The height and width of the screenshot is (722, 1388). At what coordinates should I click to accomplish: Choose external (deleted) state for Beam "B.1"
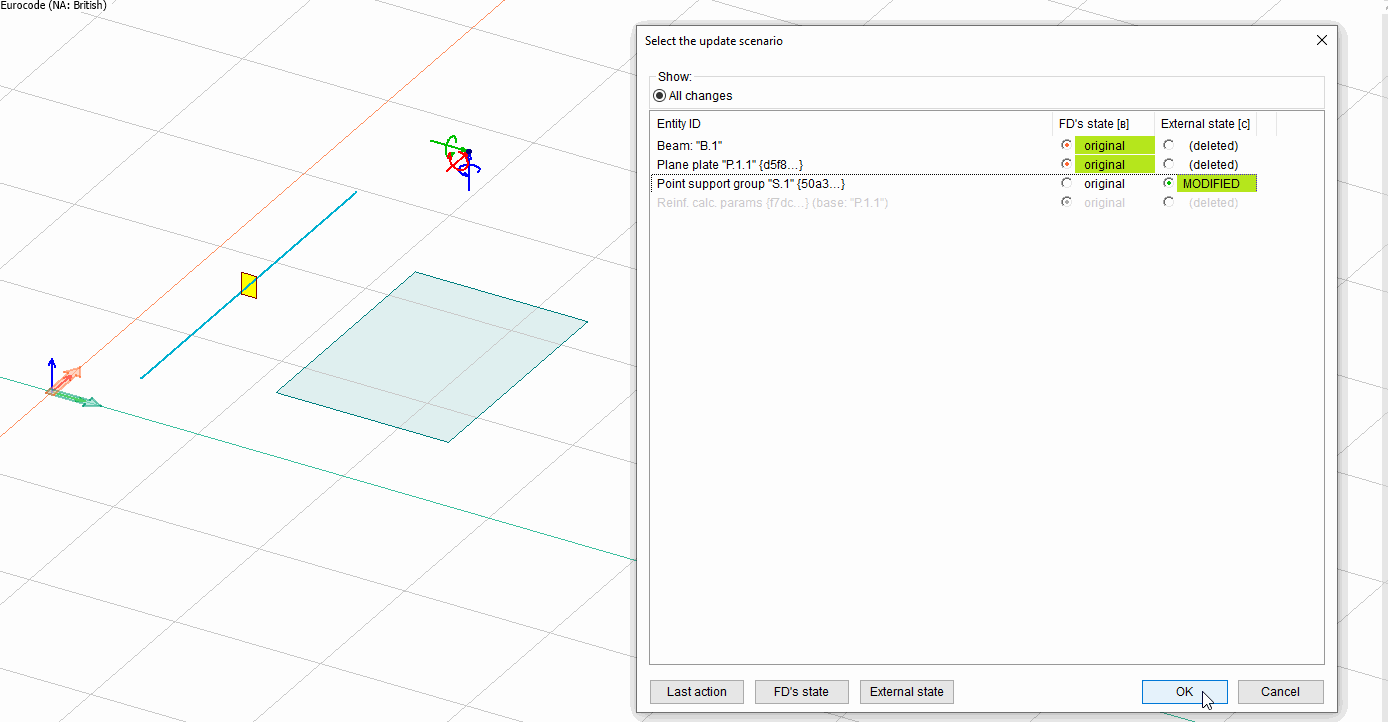click(1168, 145)
